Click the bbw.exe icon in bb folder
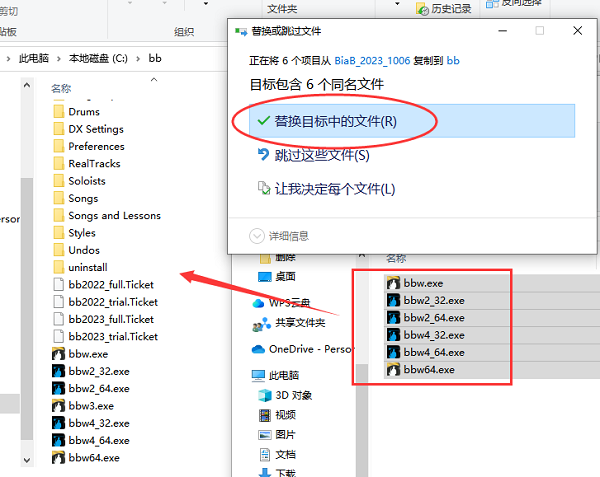This screenshot has height=477, width=600. pyautogui.click(x=59, y=354)
